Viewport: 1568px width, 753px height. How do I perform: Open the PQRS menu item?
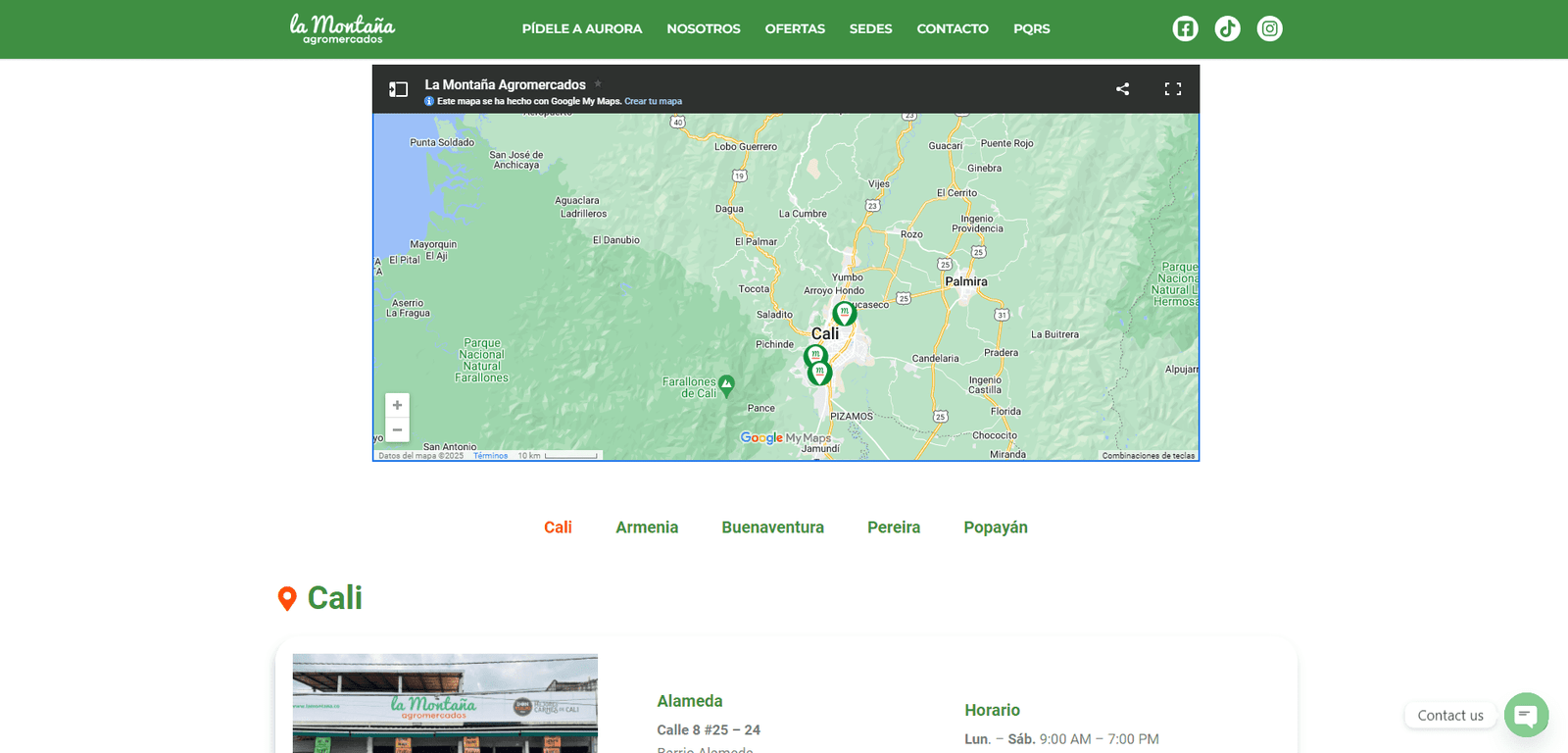click(1031, 28)
